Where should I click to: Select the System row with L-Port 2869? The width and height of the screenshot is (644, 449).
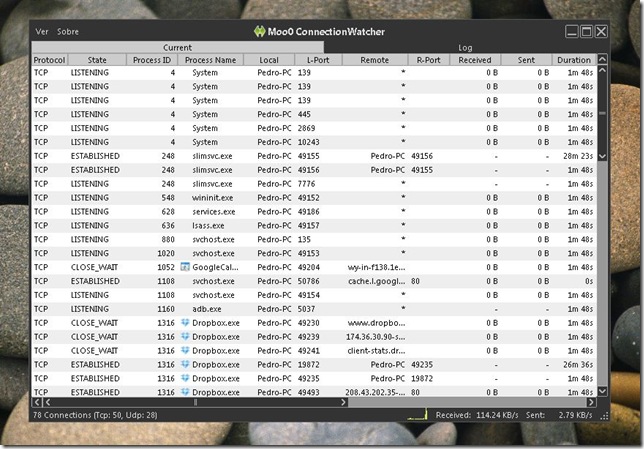tap(314, 128)
